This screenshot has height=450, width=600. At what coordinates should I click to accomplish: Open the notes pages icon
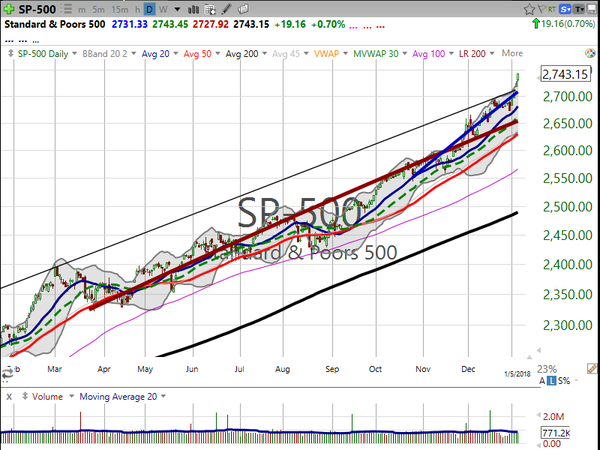click(x=243, y=9)
